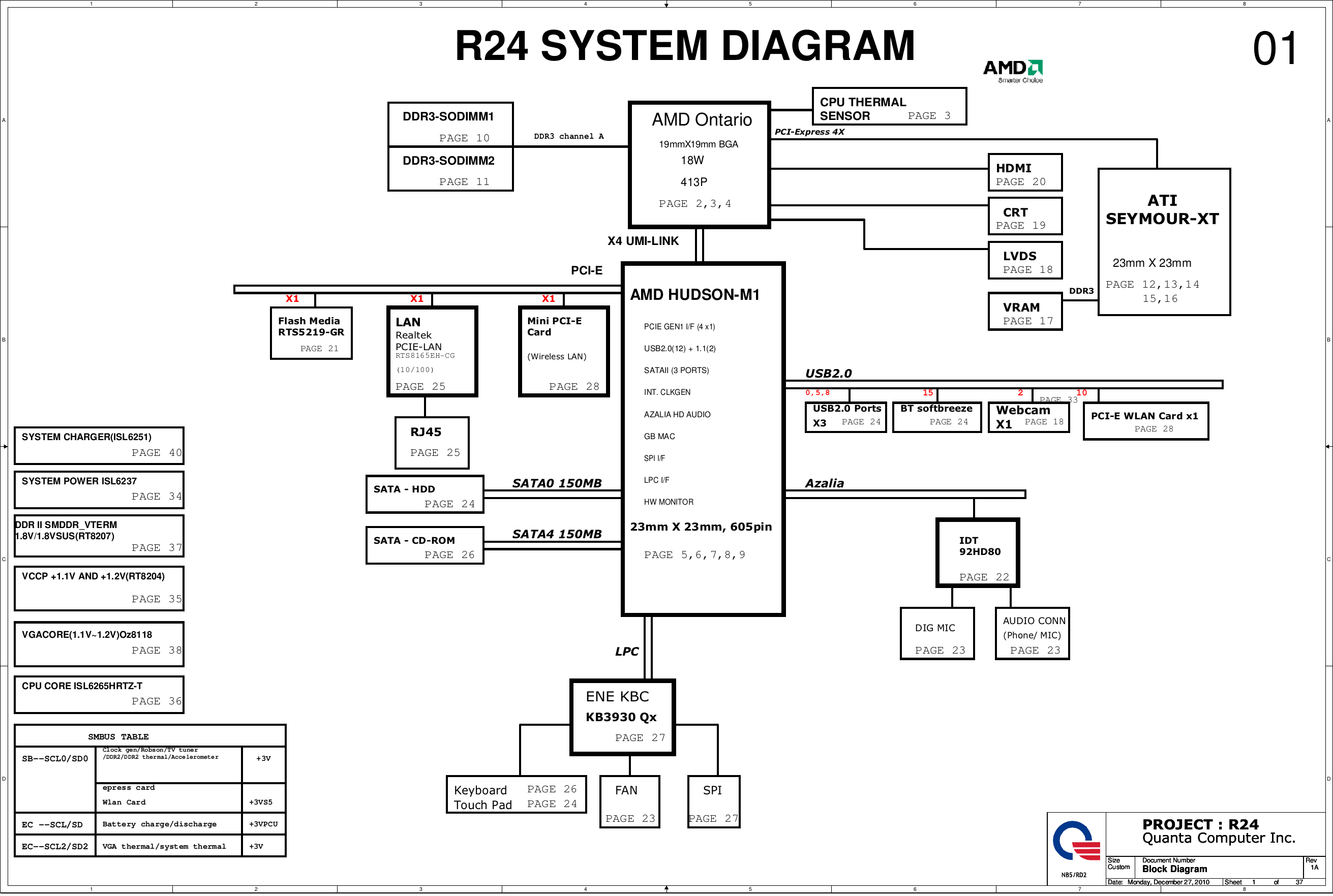
Task: Click the USB2.0 bus label
Action: coord(828,373)
